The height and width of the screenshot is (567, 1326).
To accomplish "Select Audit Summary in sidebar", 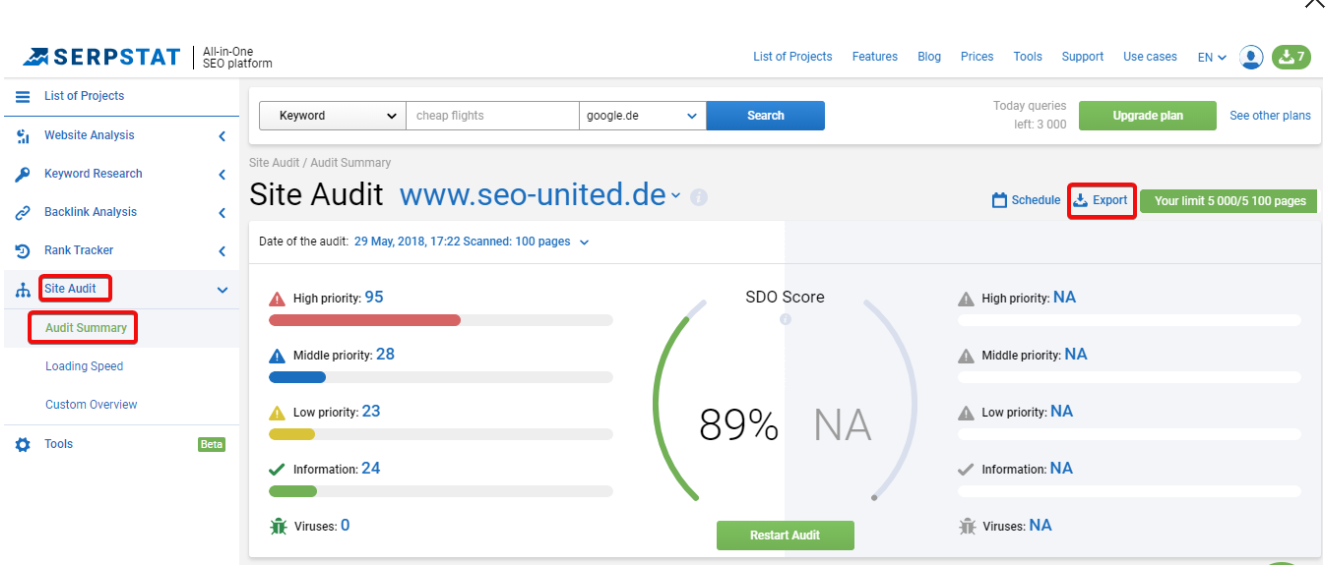I will tap(86, 328).
